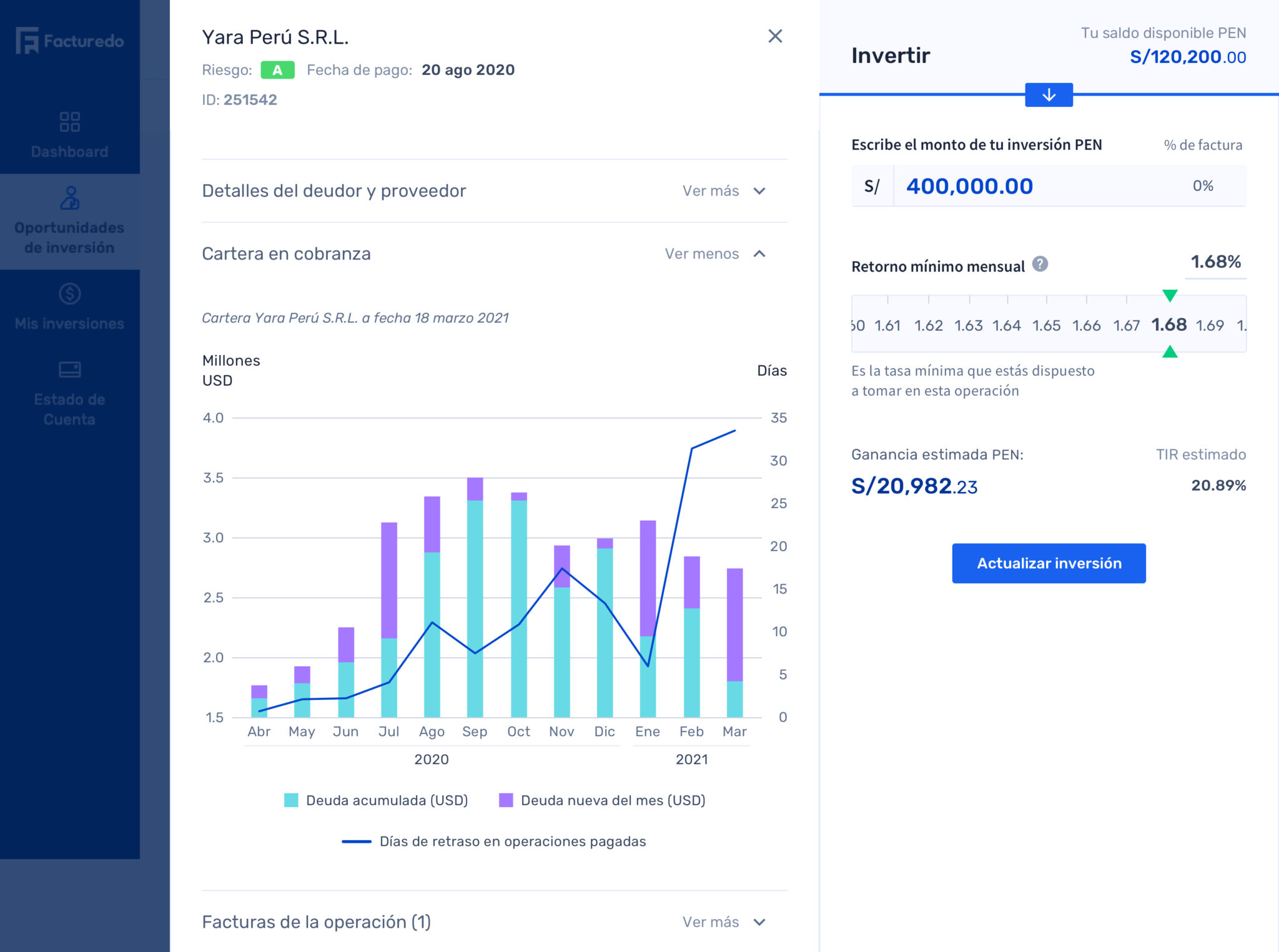
Task: Click the TIR estimado value 20.89%
Action: tap(1218, 485)
